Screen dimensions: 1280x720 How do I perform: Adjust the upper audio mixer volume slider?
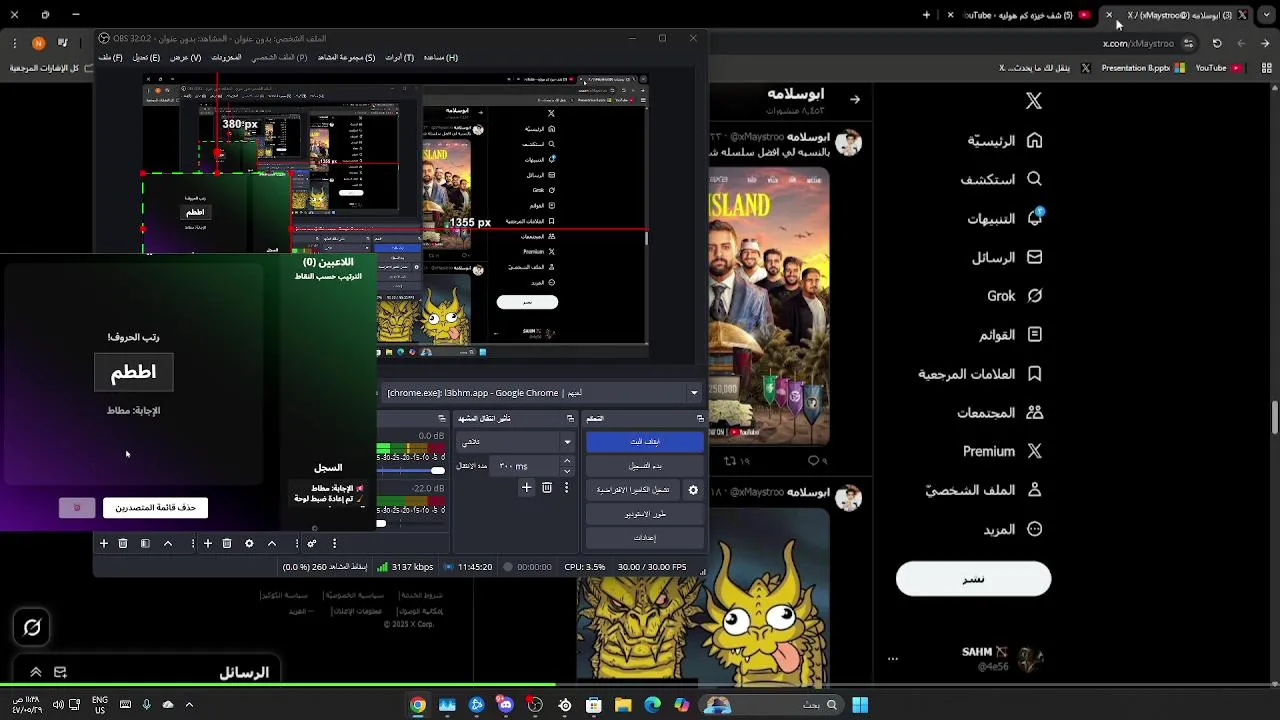click(x=411, y=470)
